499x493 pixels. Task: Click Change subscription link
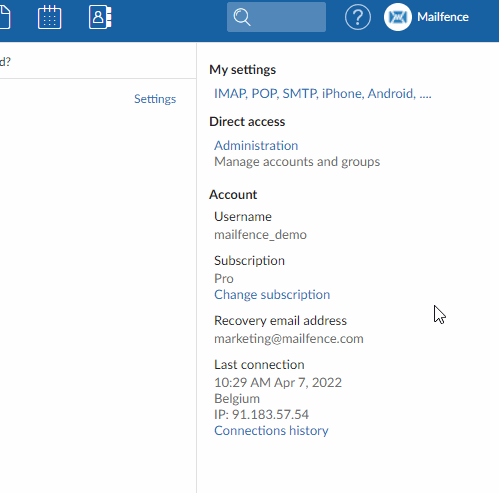click(x=272, y=295)
